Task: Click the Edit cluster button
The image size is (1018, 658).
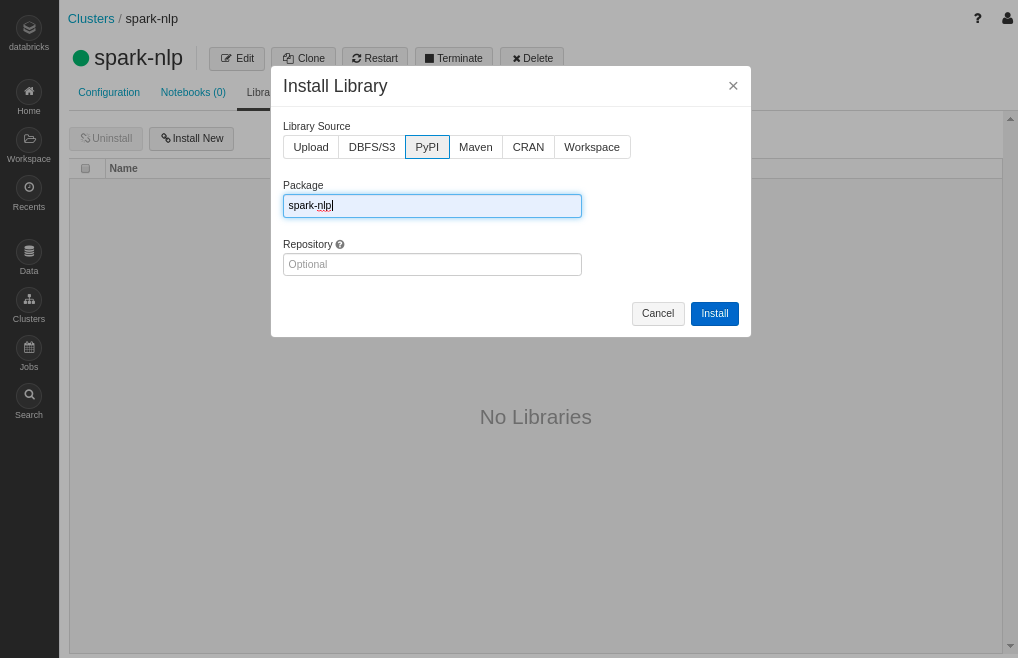Action: tap(237, 58)
